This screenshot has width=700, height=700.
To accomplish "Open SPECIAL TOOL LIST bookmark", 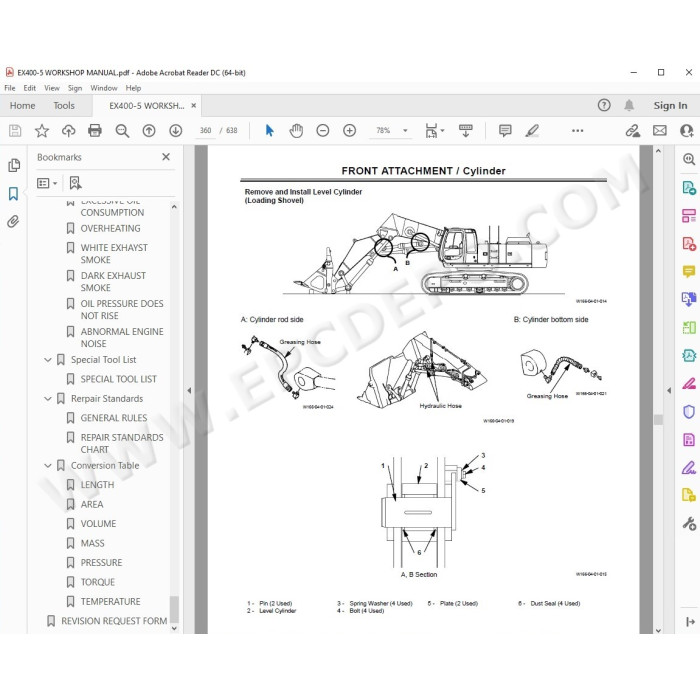I will [118, 379].
